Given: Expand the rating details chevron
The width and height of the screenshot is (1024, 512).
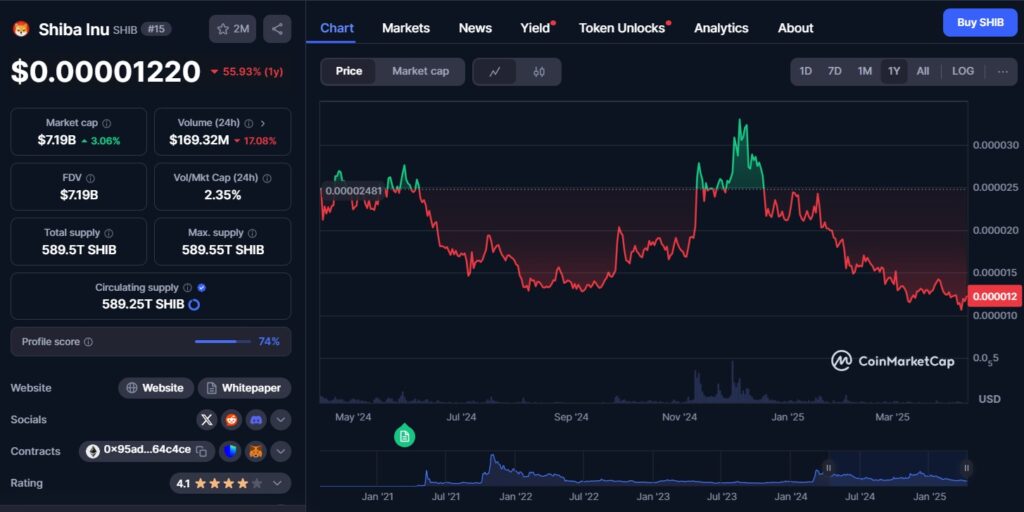Looking at the screenshot, I should tap(278, 483).
